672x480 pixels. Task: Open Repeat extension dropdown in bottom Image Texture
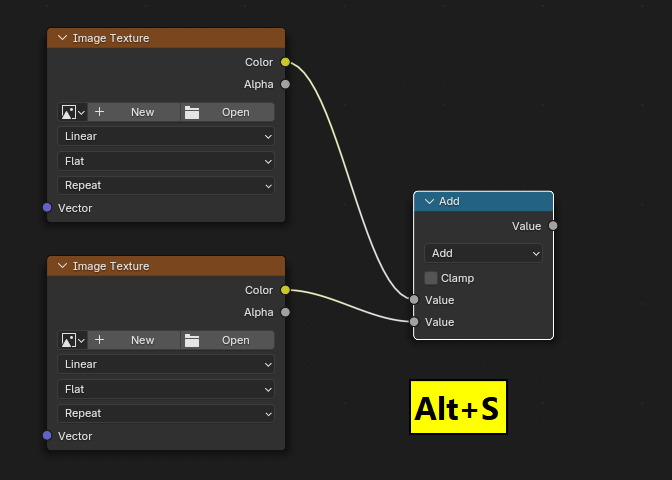click(166, 414)
